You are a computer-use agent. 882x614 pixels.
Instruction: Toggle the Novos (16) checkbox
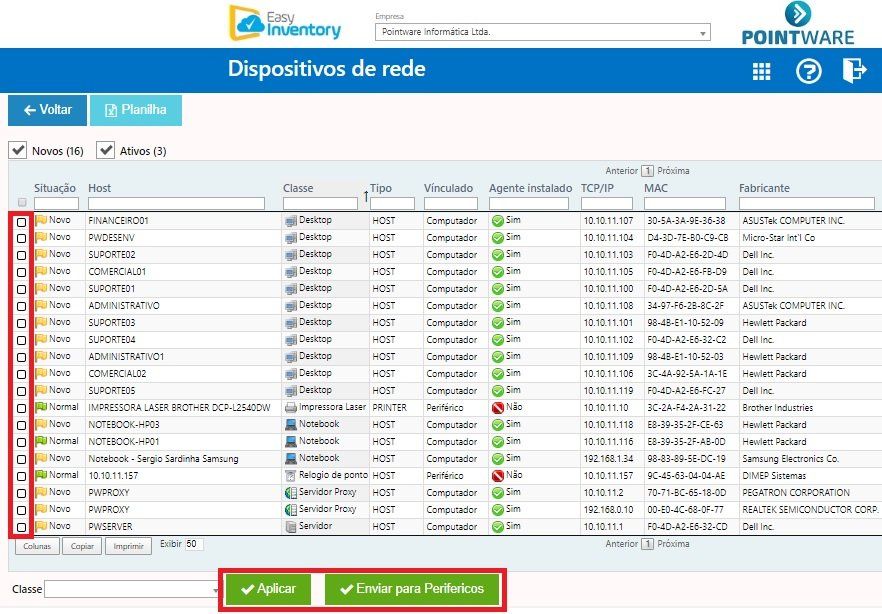click(18, 150)
